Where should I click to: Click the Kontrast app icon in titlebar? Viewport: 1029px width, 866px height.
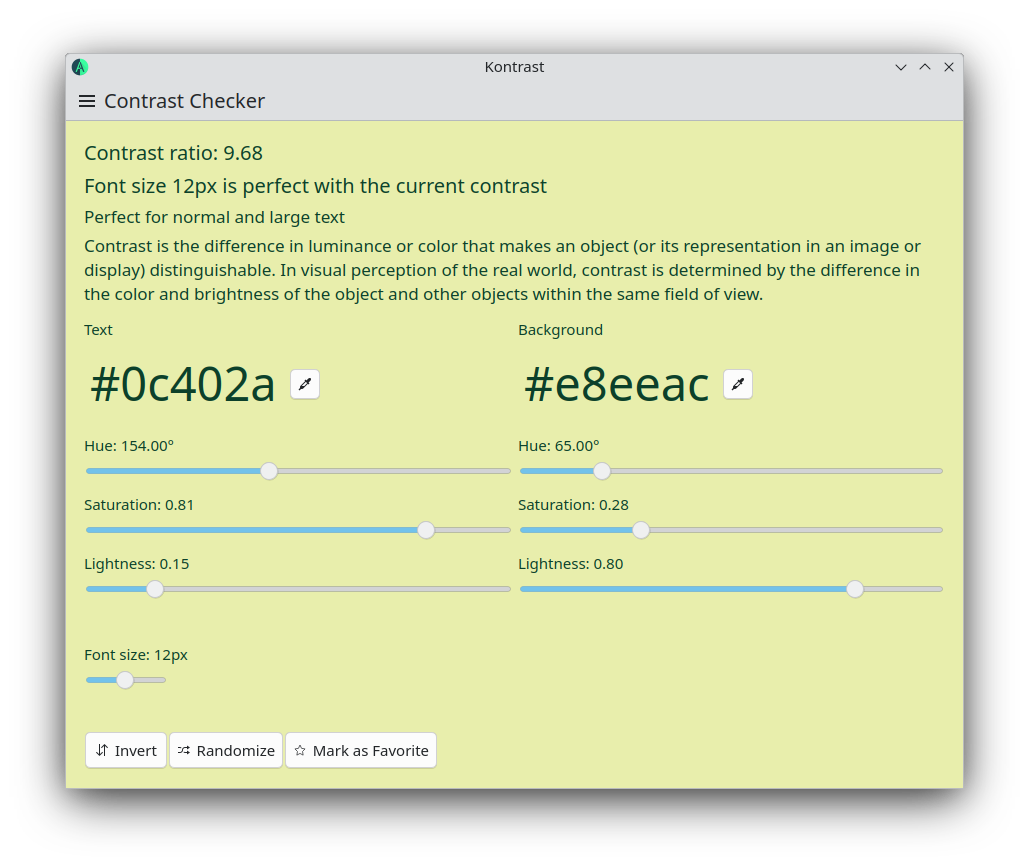pyautogui.click(x=80, y=67)
